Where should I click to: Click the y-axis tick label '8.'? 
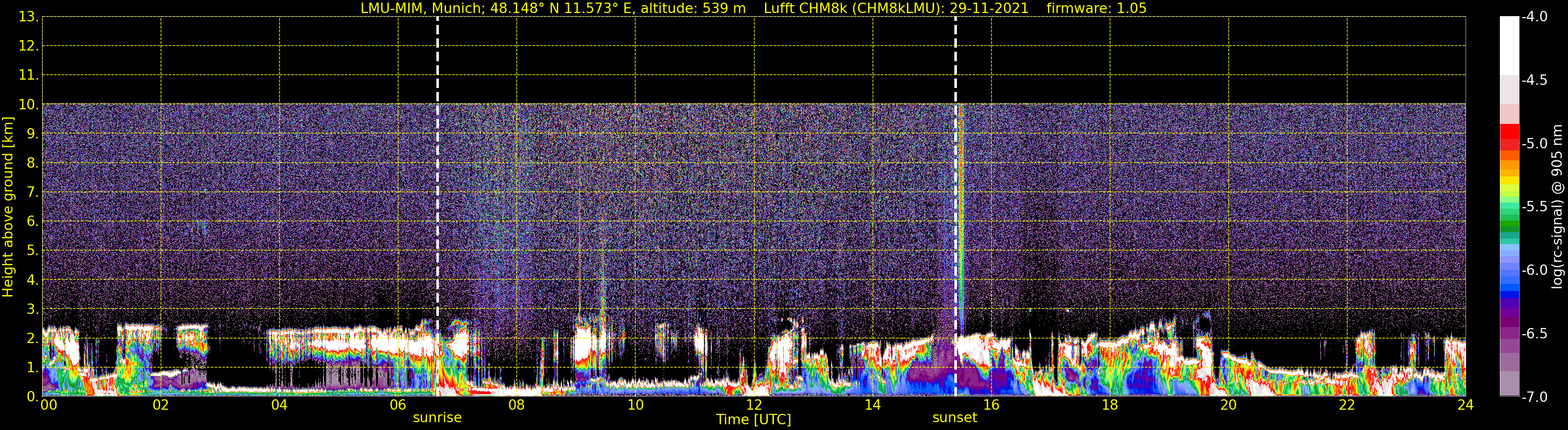[x=32, y=163]
